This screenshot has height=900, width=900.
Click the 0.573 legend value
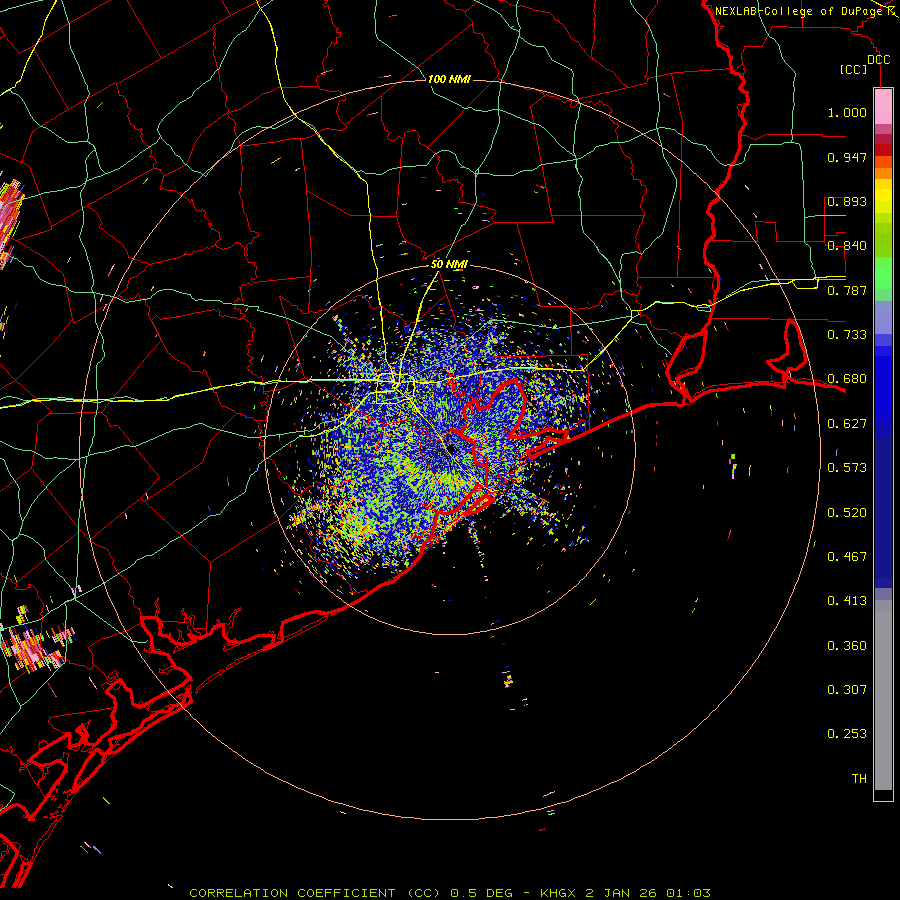847,468
